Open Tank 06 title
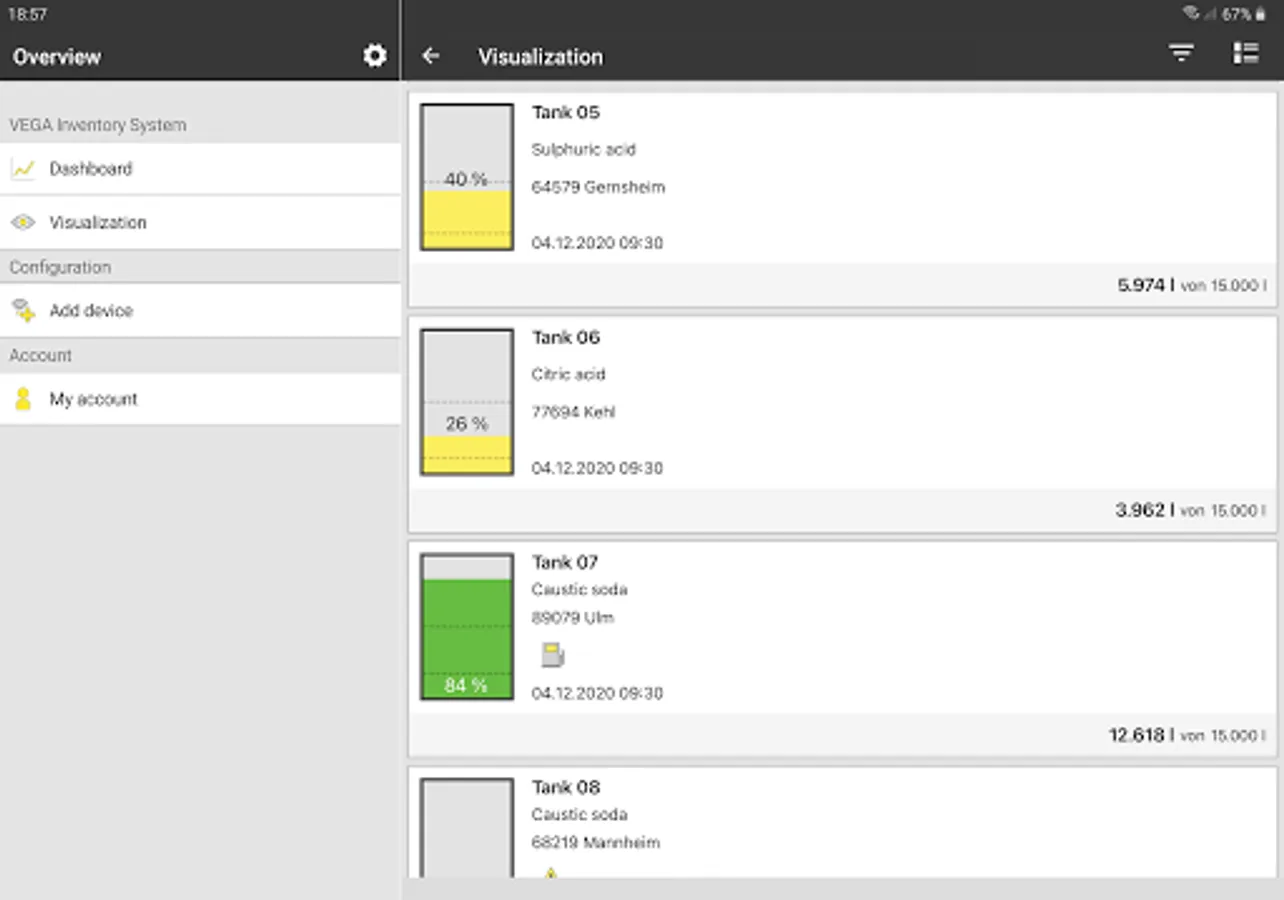The height and width of the screenshot is (900, 1284). coord(566,337)
